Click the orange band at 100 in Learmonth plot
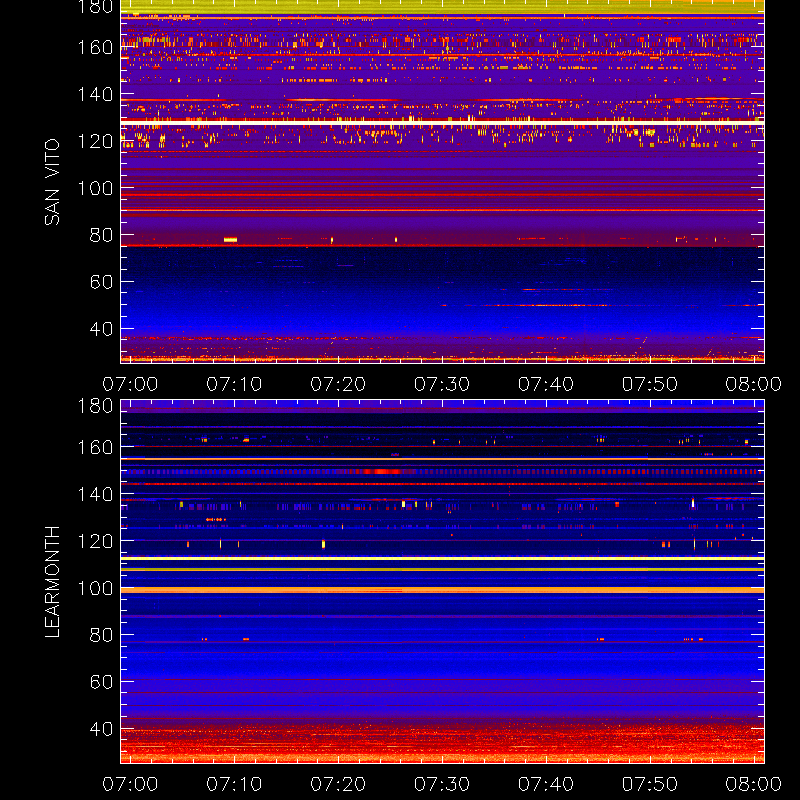Viewport: 800px width, 800px height. pyautogui.click(x=442, y=590)
